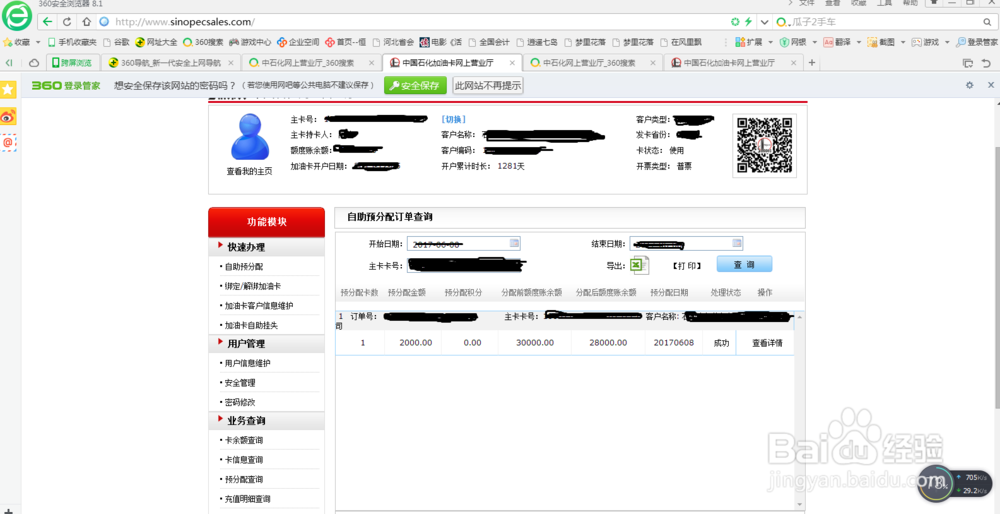Open the tab list window icon
Viewport: 1000px width, 514px height.
click(x=967, y=62)
